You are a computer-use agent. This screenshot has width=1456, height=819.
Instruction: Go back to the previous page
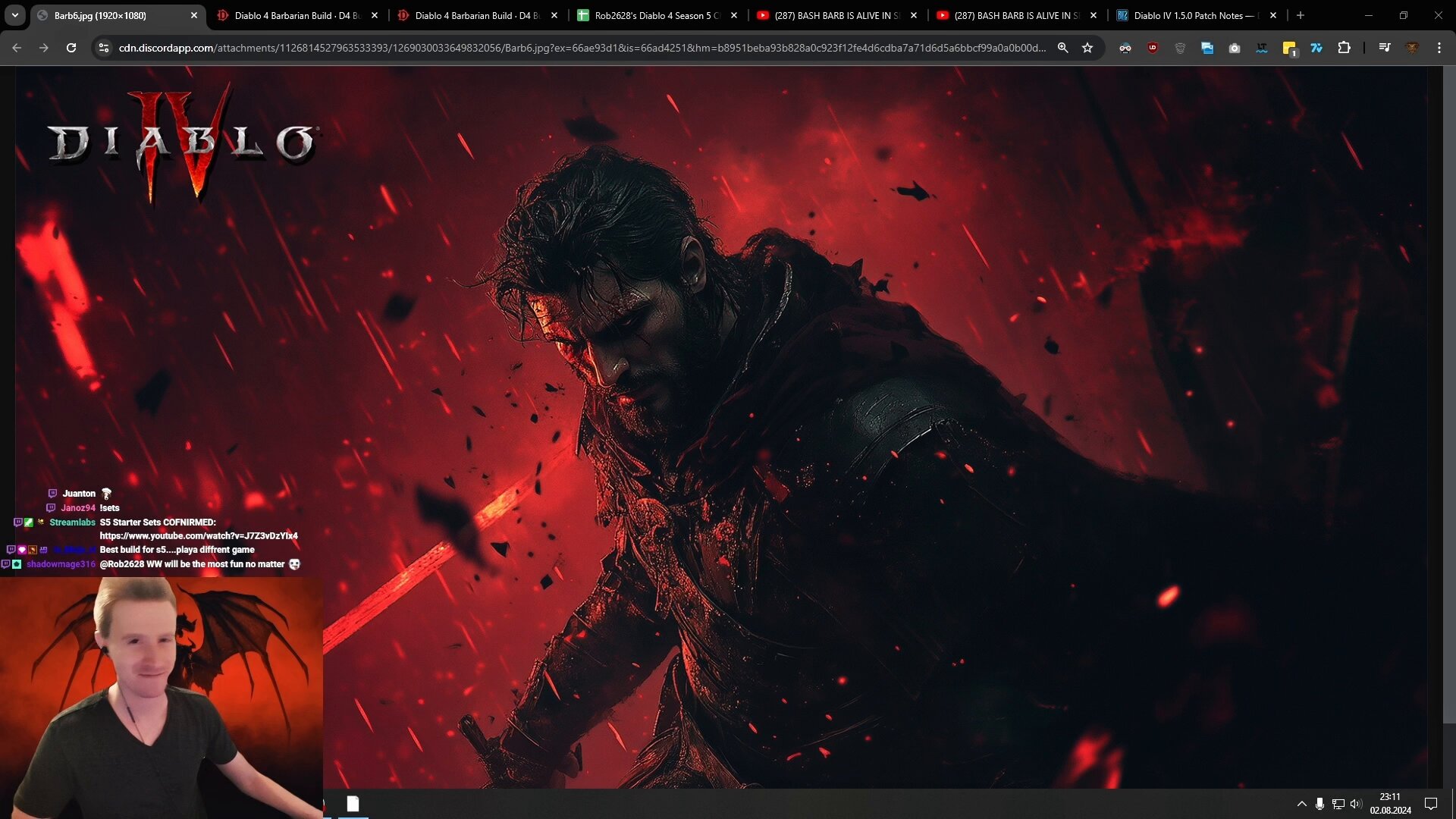click(x=17, y=48)
